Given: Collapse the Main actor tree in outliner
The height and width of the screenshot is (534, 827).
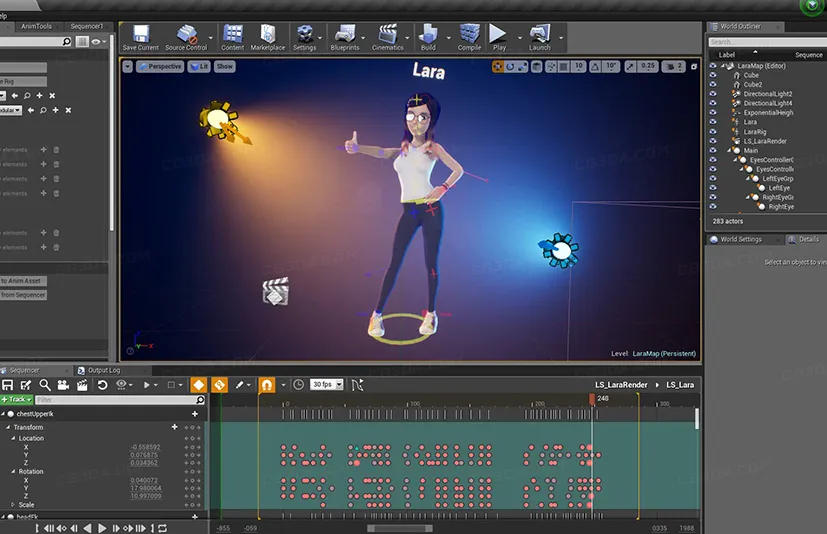Looking at the screenshot, I should pyautogui.click(x=730, y=150).
